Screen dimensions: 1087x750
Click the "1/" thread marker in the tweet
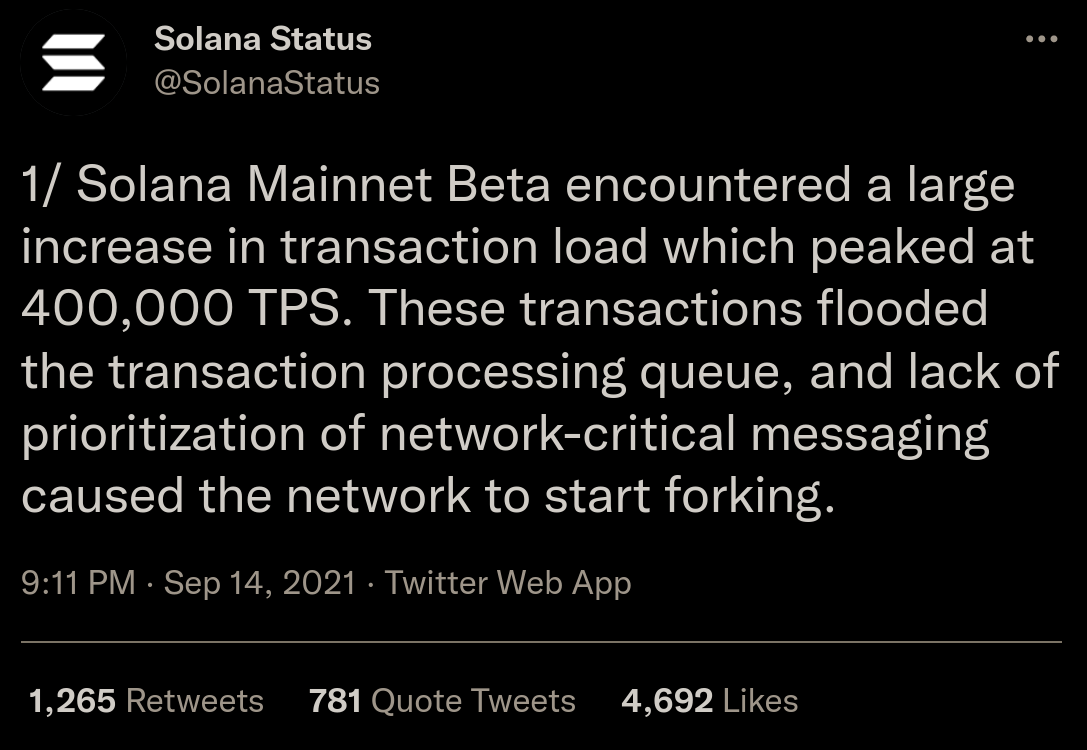coord(43,187)
